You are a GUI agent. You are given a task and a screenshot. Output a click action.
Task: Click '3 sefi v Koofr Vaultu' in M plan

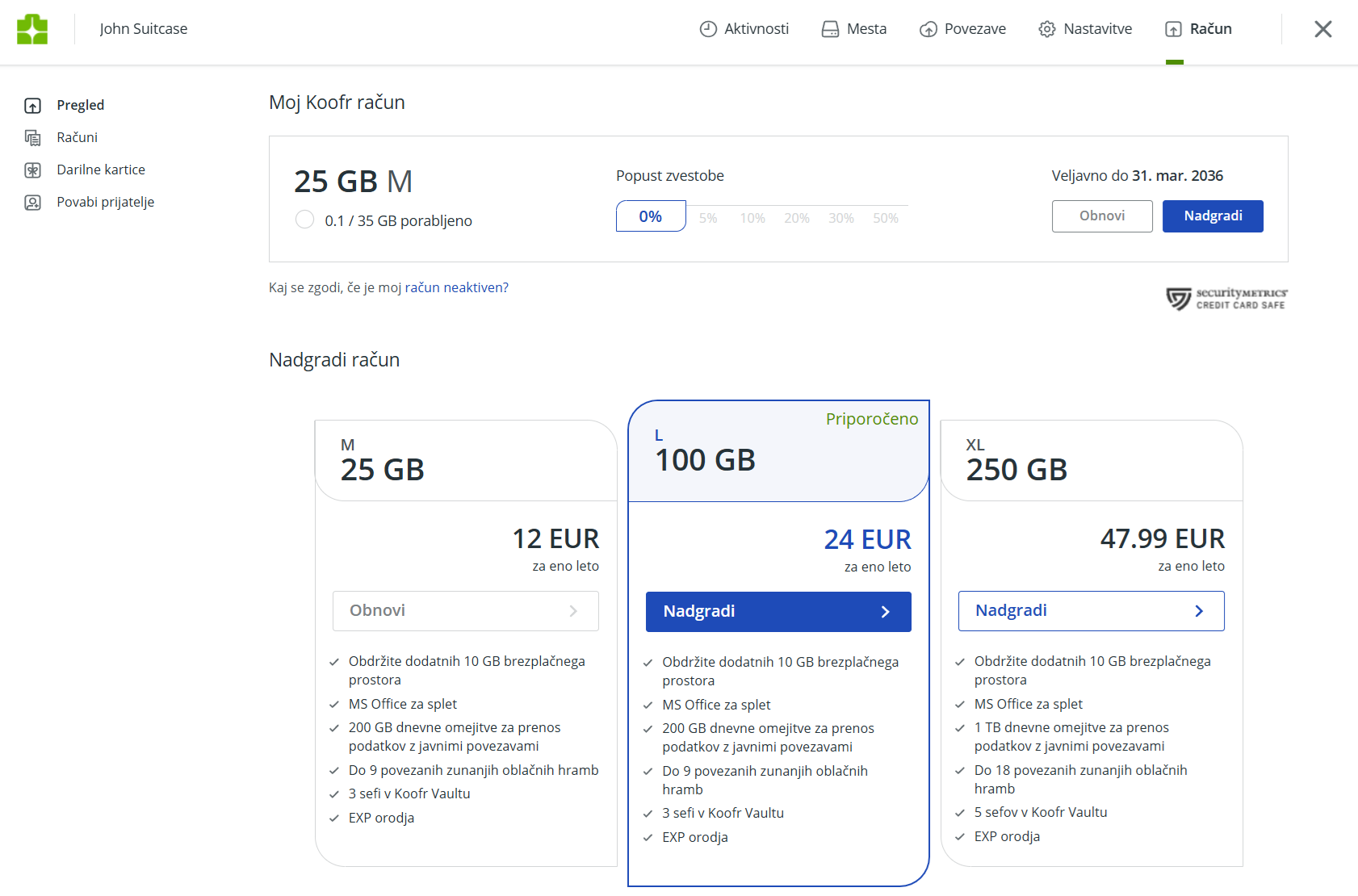pos(409,793)
